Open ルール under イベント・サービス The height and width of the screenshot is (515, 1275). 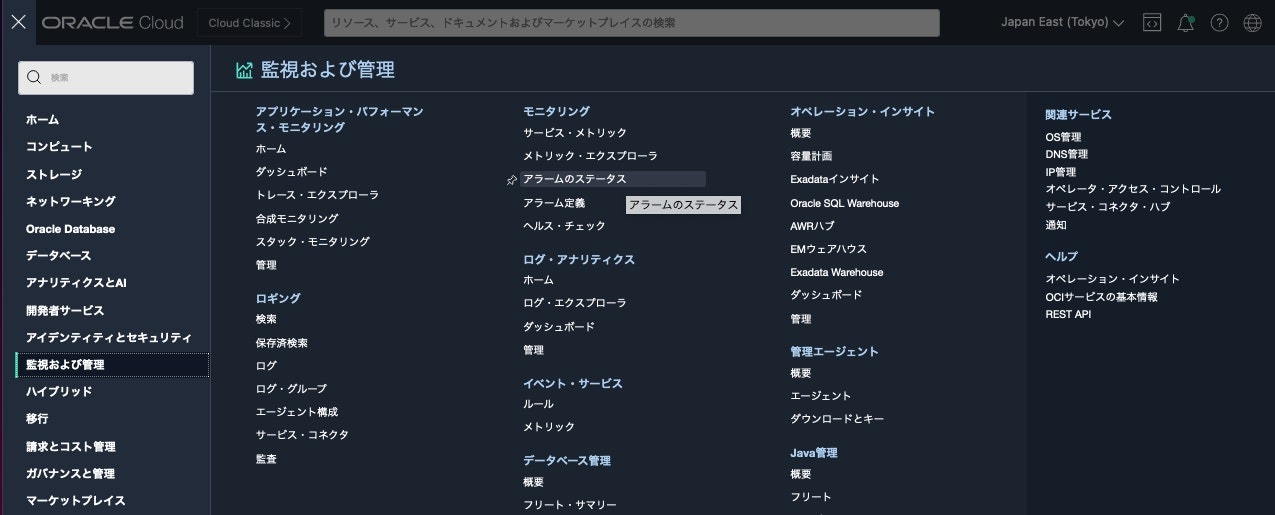(538, 404)
